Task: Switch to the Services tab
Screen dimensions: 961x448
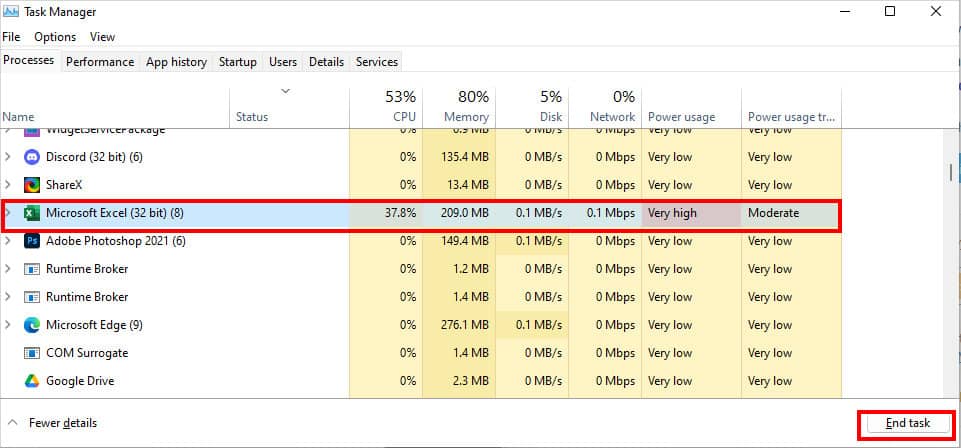Action: coord(377,62)
